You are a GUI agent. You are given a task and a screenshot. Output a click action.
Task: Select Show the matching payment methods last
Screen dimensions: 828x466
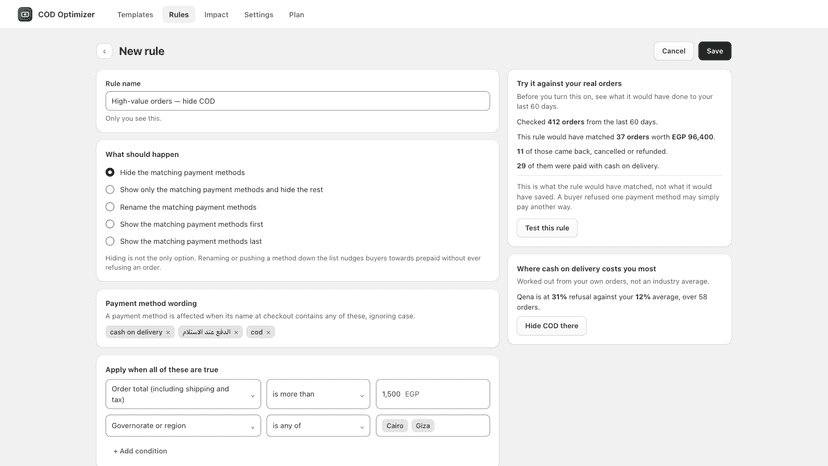coord(110,241)
